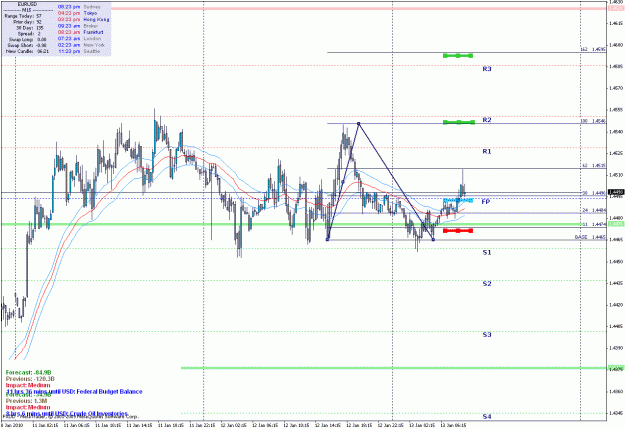Click the Federal Budget Balance countdown text
Viewport: 625px width, 429px height.
(74, 392)
